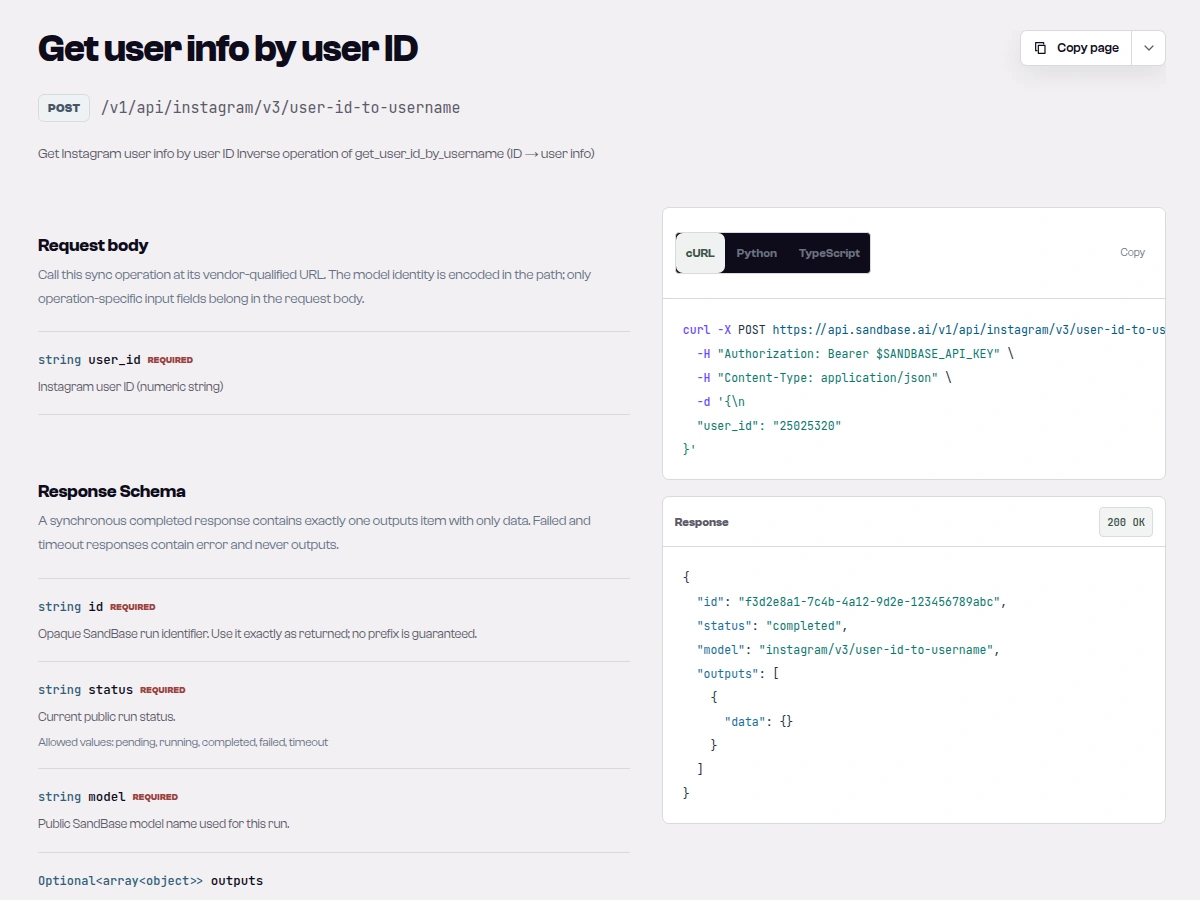Click the Request body heading
The width and height of the screenshot is (1200, 900).
[93, 245]
